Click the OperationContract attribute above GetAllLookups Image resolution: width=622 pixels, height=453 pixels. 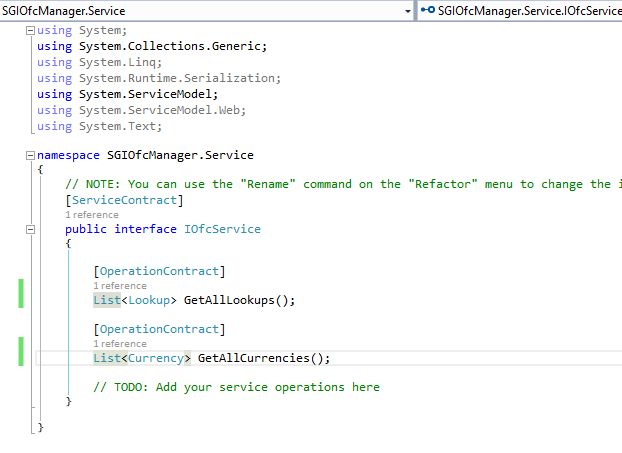(x=159, y=271)
